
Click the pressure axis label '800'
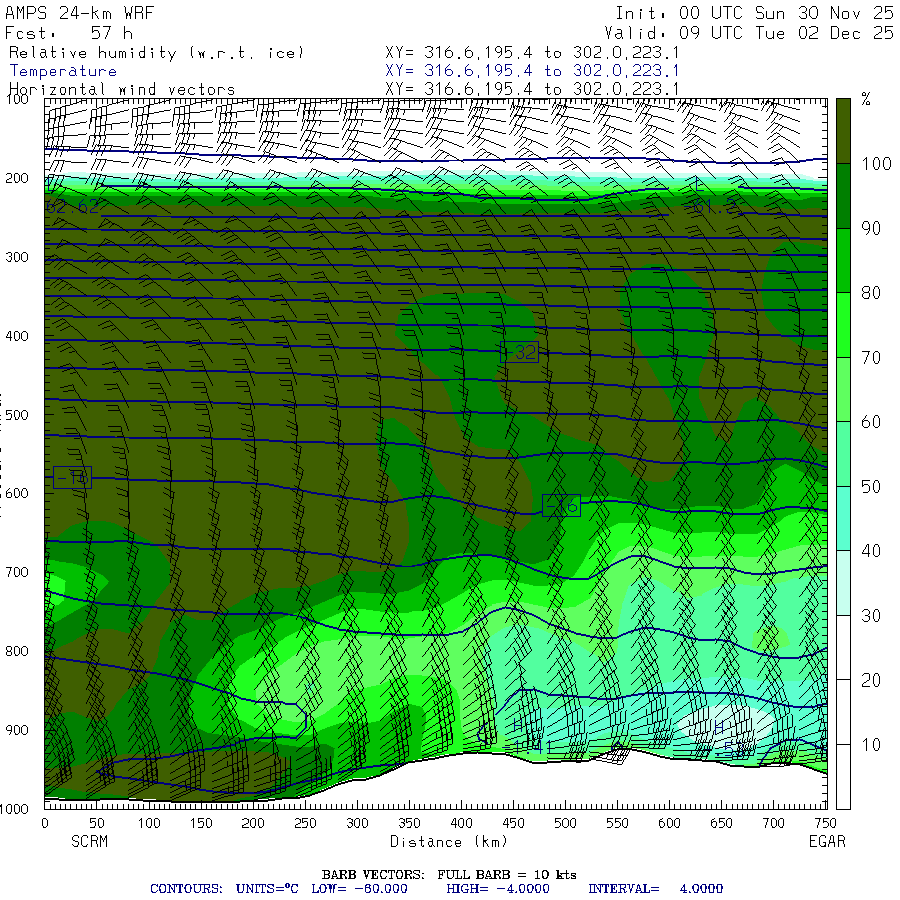[x=17, y=651]
